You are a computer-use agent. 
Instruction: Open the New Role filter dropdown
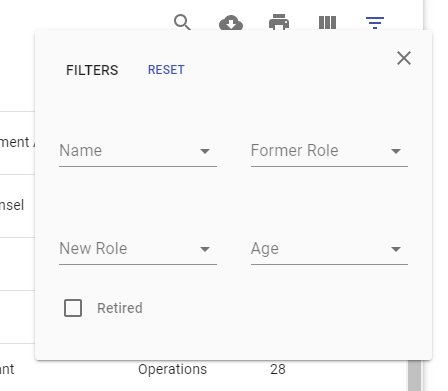click(138, 249)
